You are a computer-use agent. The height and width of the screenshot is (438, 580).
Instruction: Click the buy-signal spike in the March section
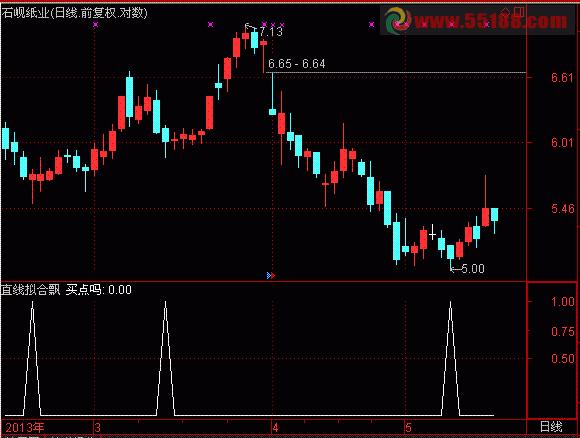click(165, 358)
